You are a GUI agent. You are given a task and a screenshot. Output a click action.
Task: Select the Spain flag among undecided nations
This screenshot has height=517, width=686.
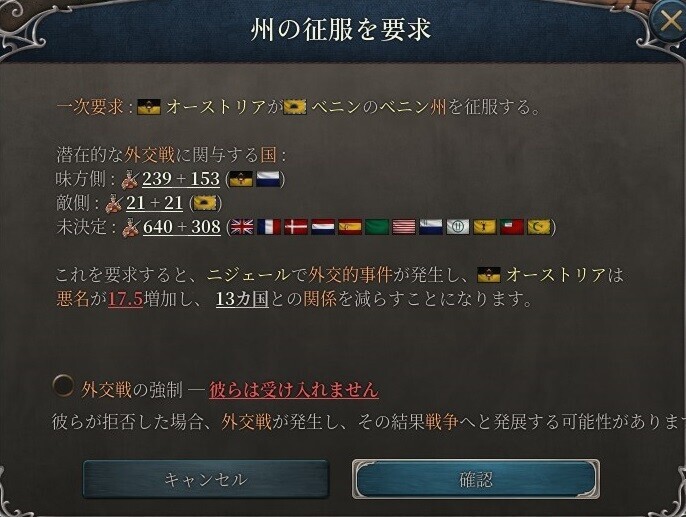coord(350,227)
